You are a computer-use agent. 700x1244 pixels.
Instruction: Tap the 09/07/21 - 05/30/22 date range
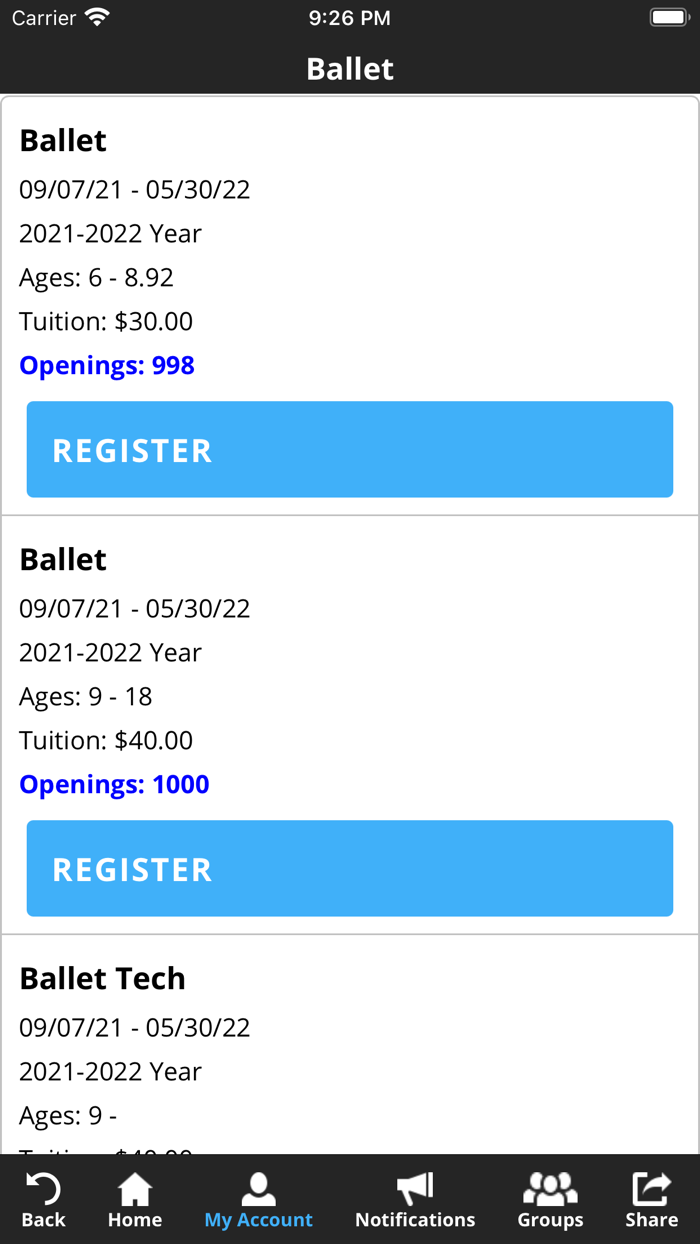(x=134, y=189)
